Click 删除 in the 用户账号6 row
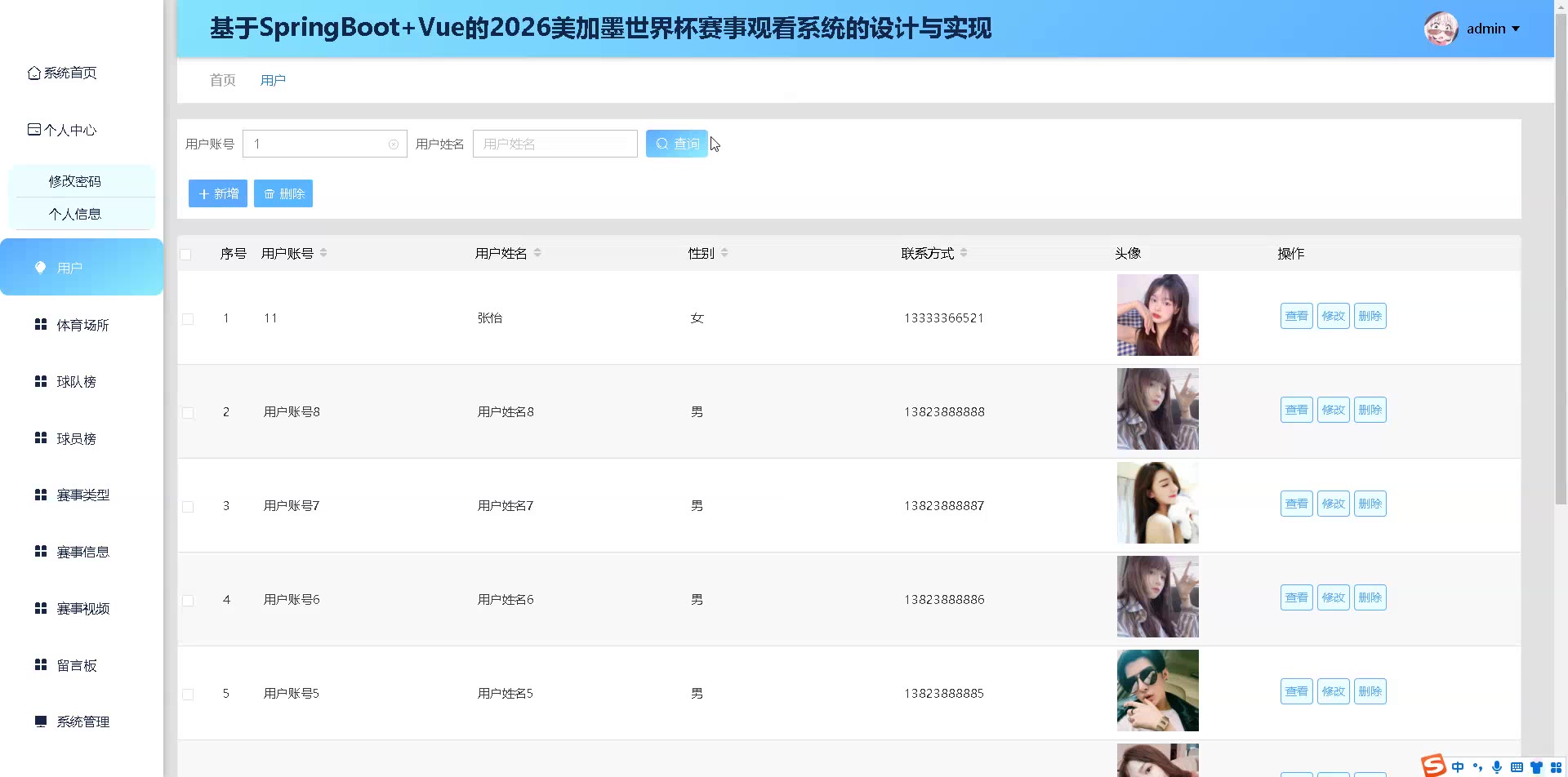The image size is (1568, 777). [1370, 597]
